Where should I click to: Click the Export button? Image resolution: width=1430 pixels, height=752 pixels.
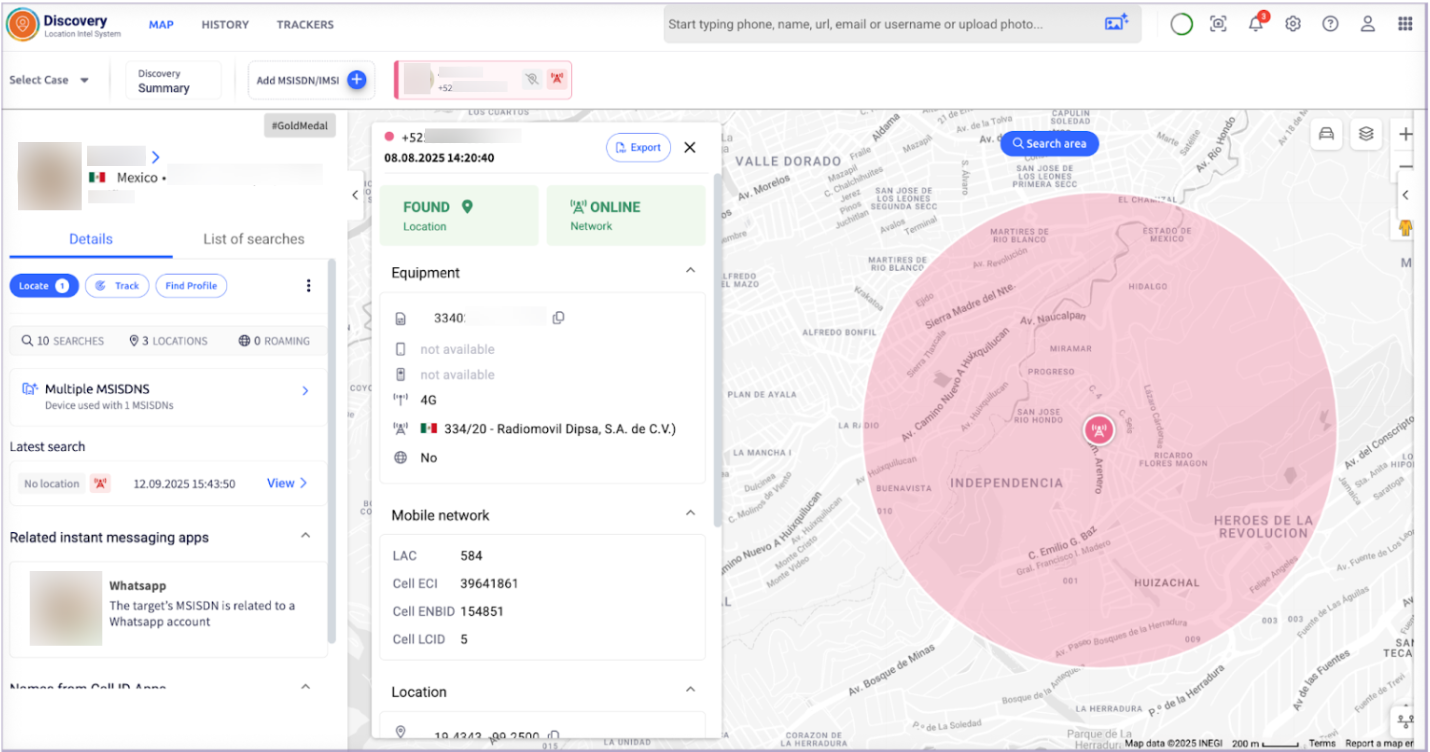point(638,148)
